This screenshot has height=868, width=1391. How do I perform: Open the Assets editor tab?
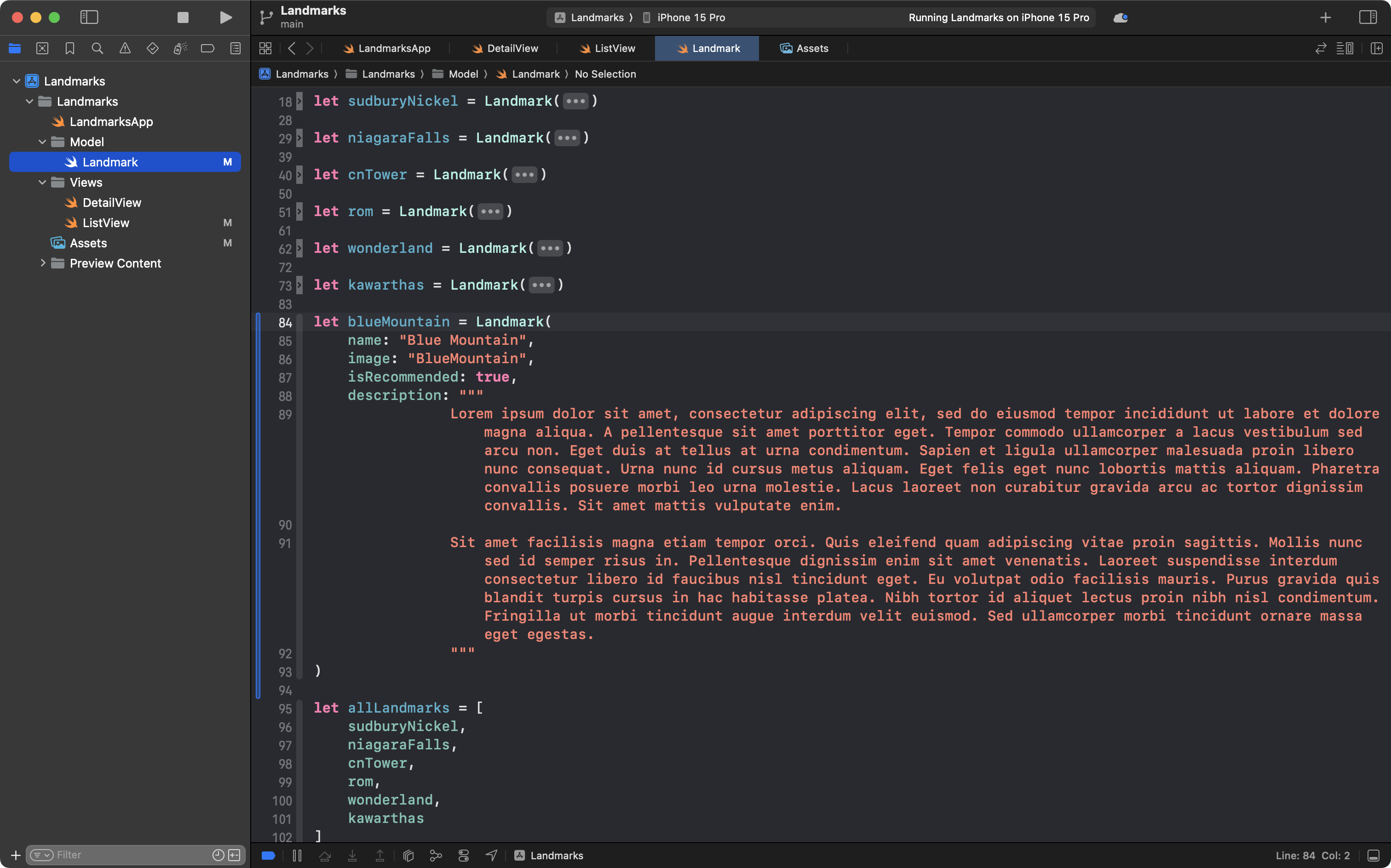click(804, 48)
